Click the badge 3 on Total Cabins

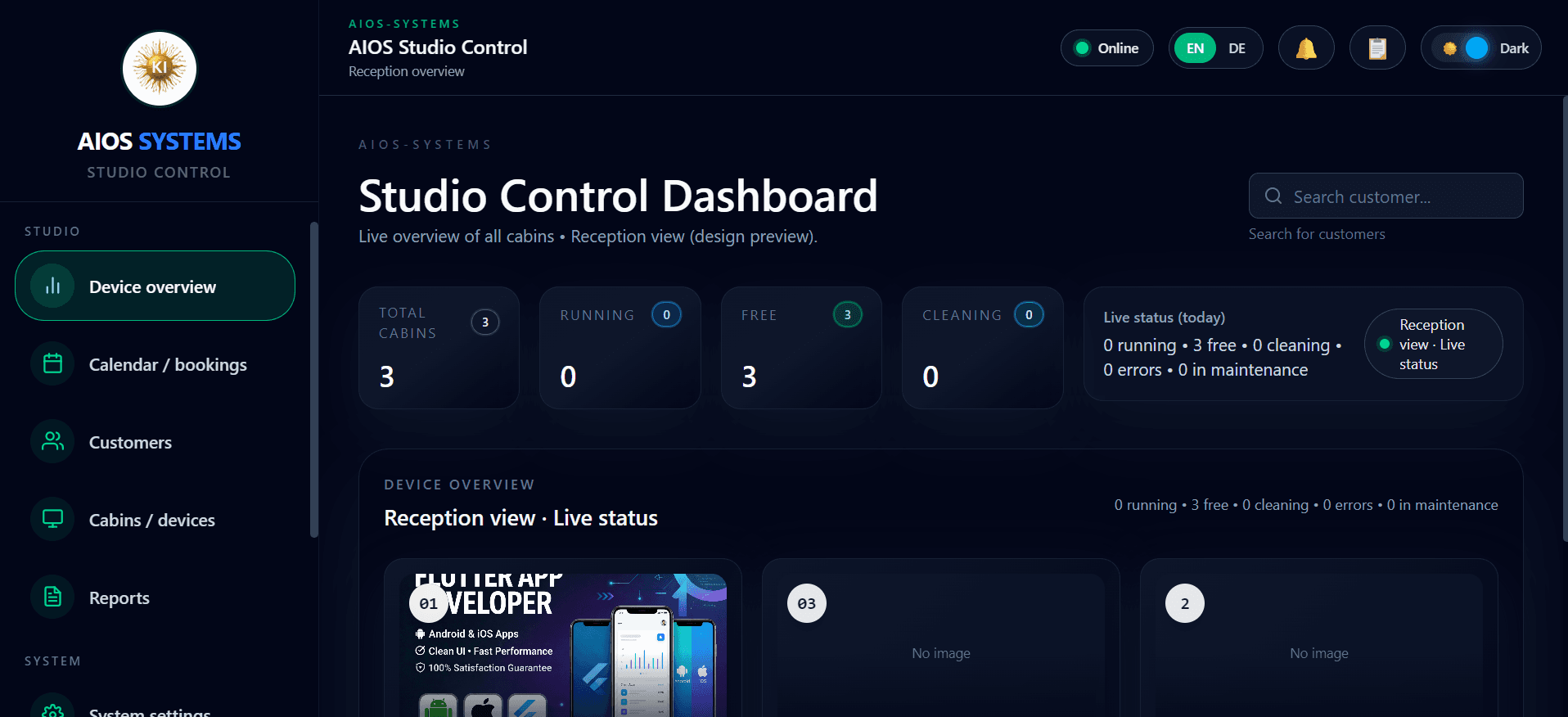[x=485, y=322]
